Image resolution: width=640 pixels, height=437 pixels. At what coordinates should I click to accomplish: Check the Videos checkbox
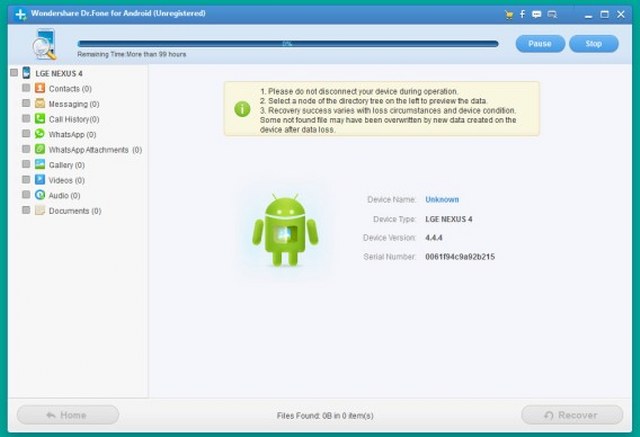[26, 180]
